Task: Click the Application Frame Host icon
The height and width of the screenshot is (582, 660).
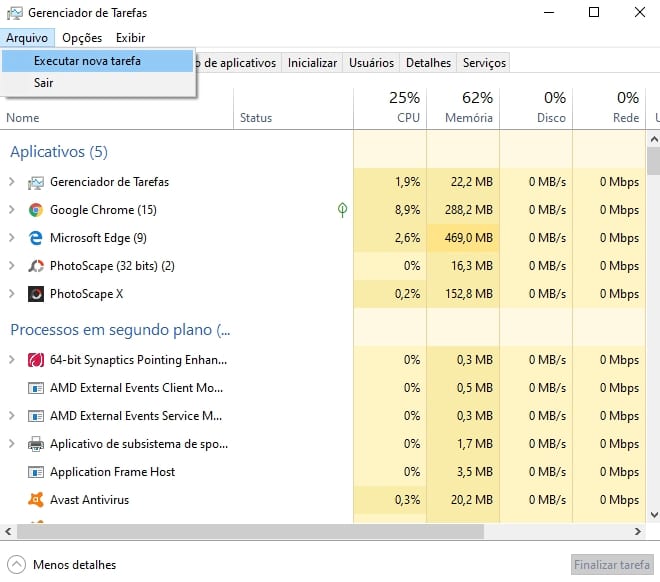Action: click(x=36, y=472)
